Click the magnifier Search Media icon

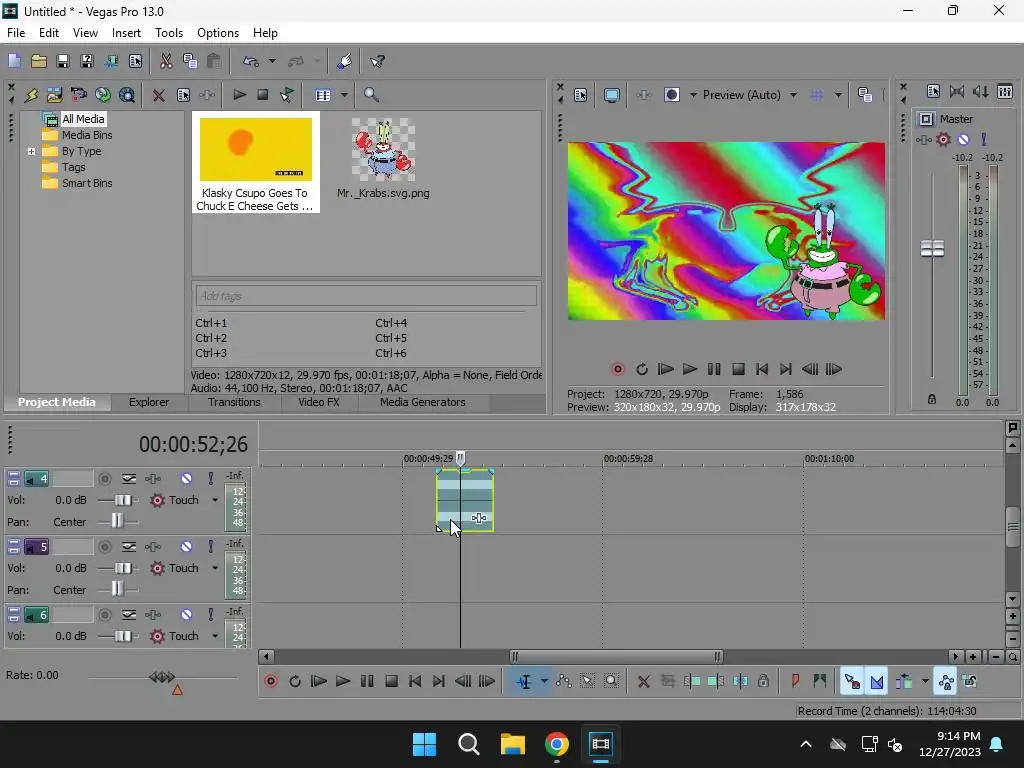[371, 95]
